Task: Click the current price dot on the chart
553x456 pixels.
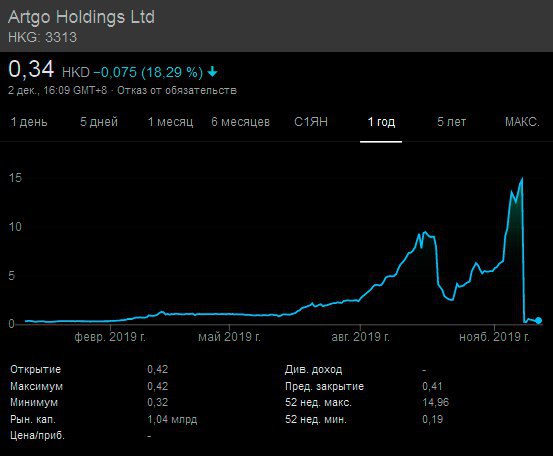Action: pos(538,321)
